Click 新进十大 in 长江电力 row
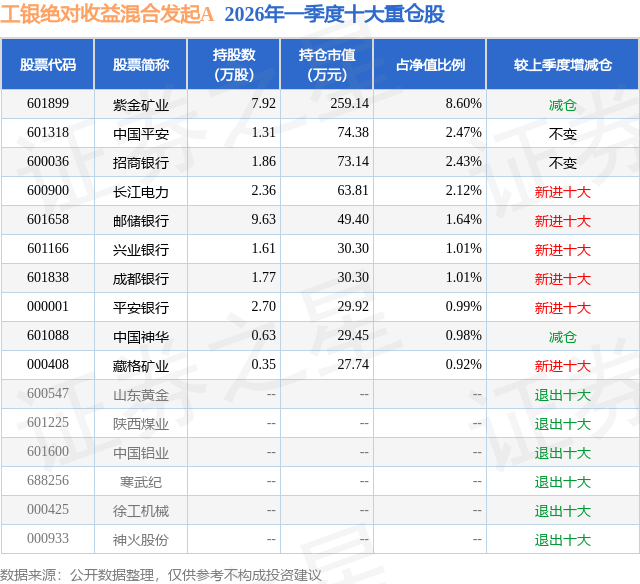Image resolution: width=640 pixels, height=584 pixels. (563, 192)
